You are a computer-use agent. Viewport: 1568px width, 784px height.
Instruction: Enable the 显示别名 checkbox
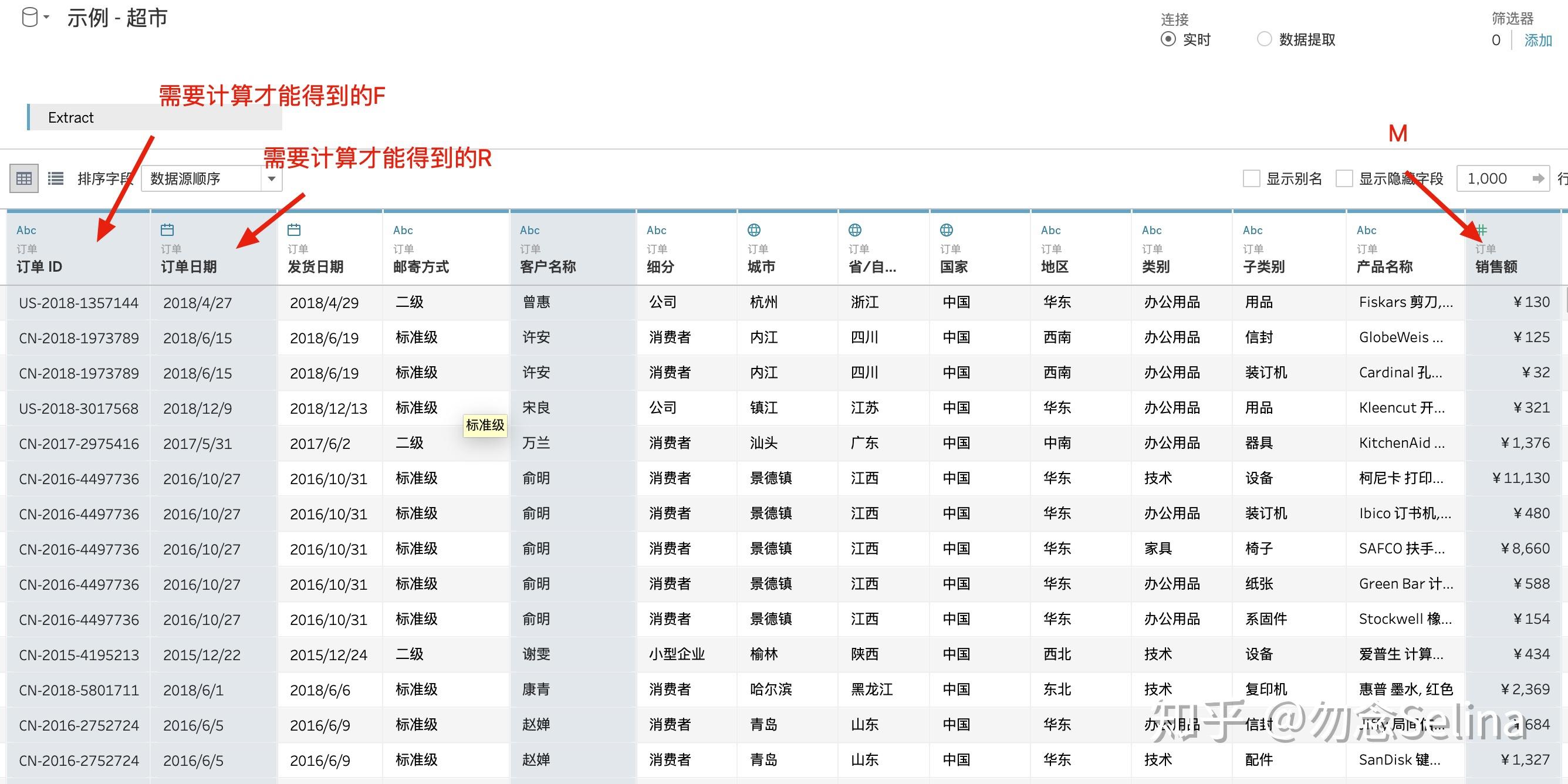click(x=1251, y=178)
